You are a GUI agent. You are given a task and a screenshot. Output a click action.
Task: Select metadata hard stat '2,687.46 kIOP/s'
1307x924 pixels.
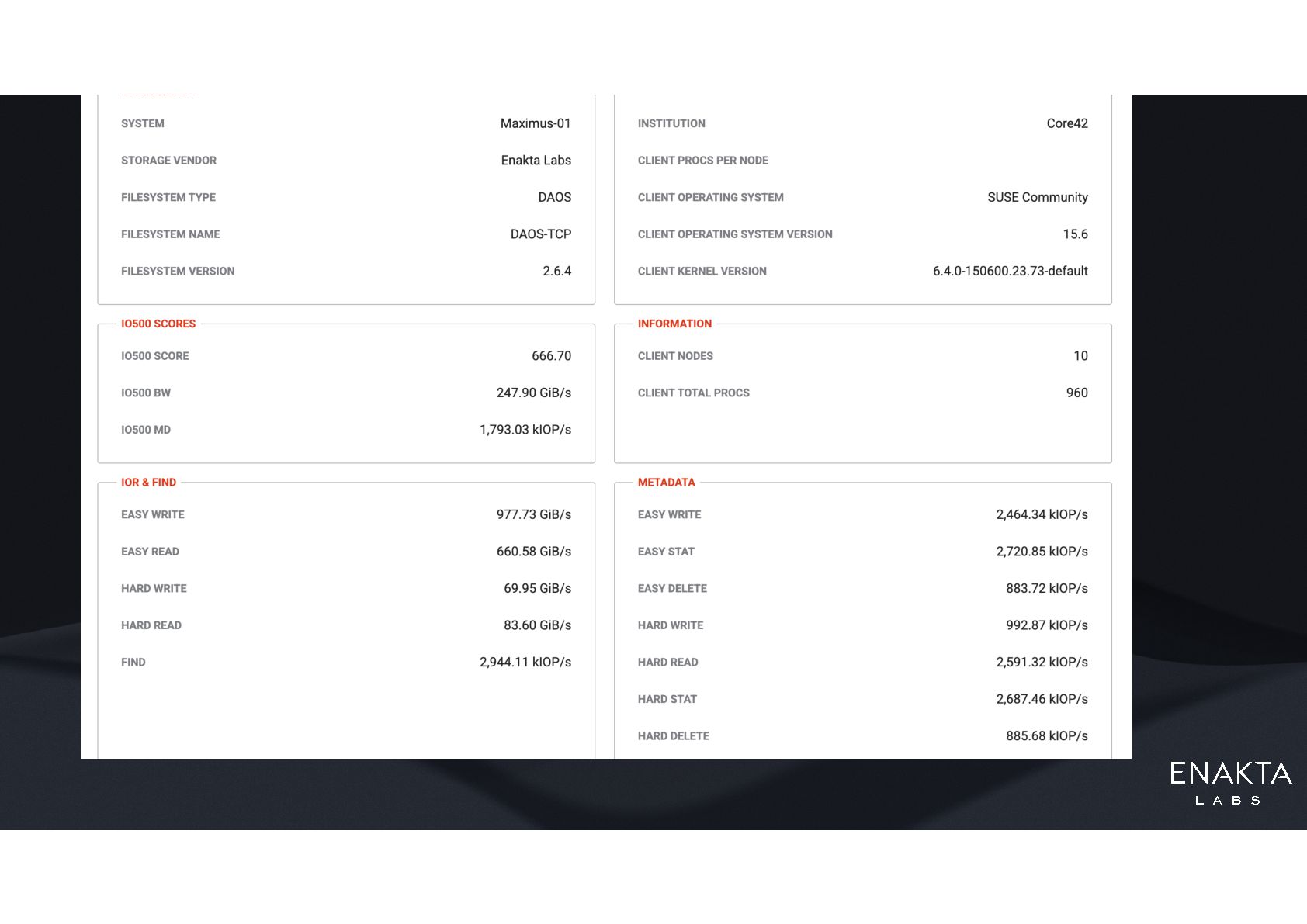tap(1042, 699)
